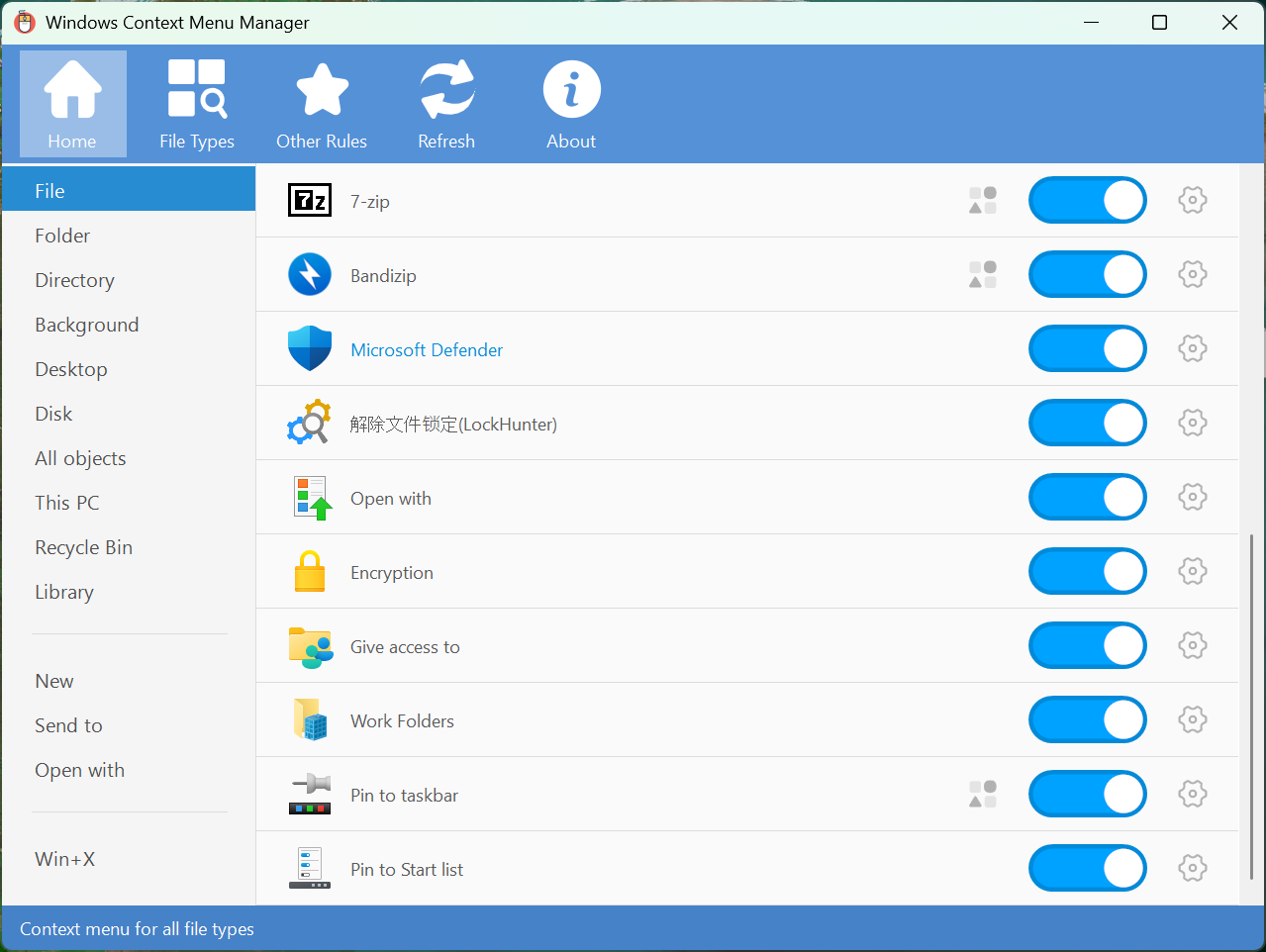Open settings gear for LockHunter

point(1193,423)
